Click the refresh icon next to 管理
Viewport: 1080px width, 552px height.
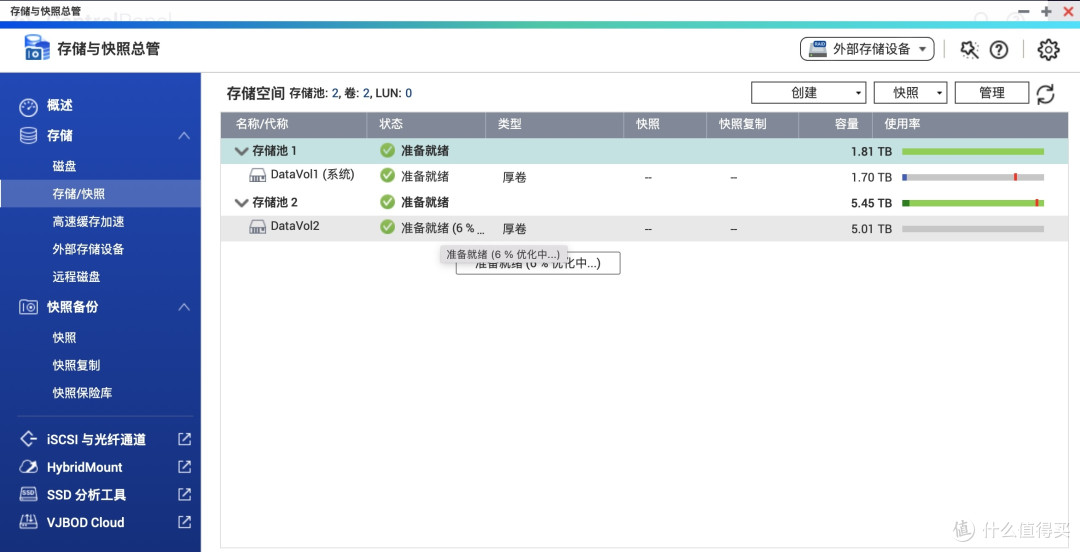pos(1045,93)
